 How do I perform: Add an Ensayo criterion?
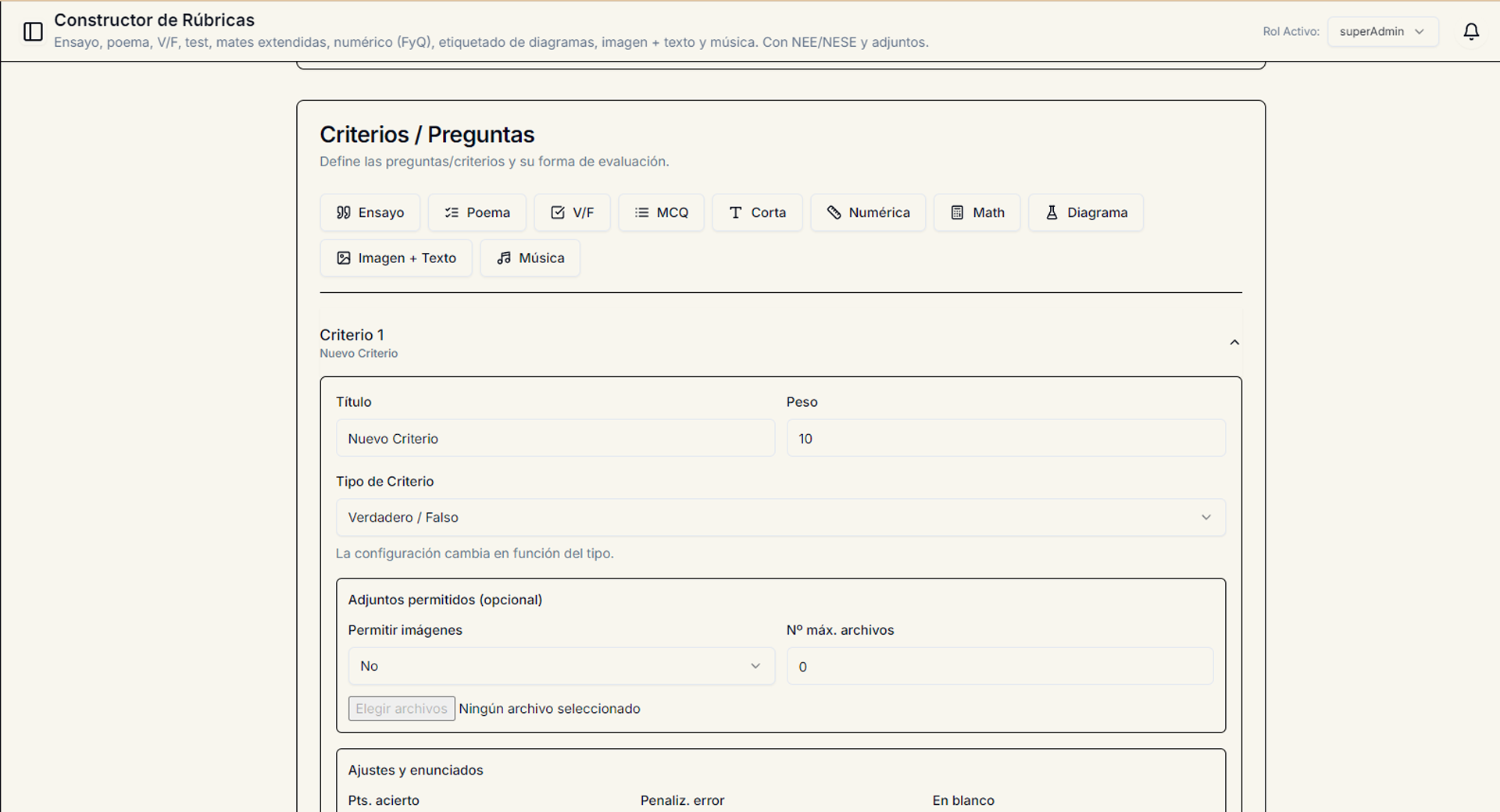coord(370,212)
